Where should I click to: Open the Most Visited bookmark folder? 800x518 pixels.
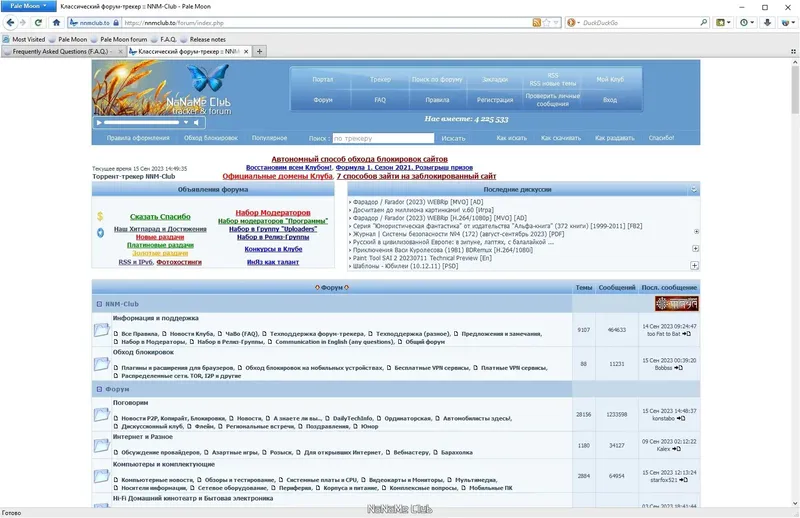(24, 39)
